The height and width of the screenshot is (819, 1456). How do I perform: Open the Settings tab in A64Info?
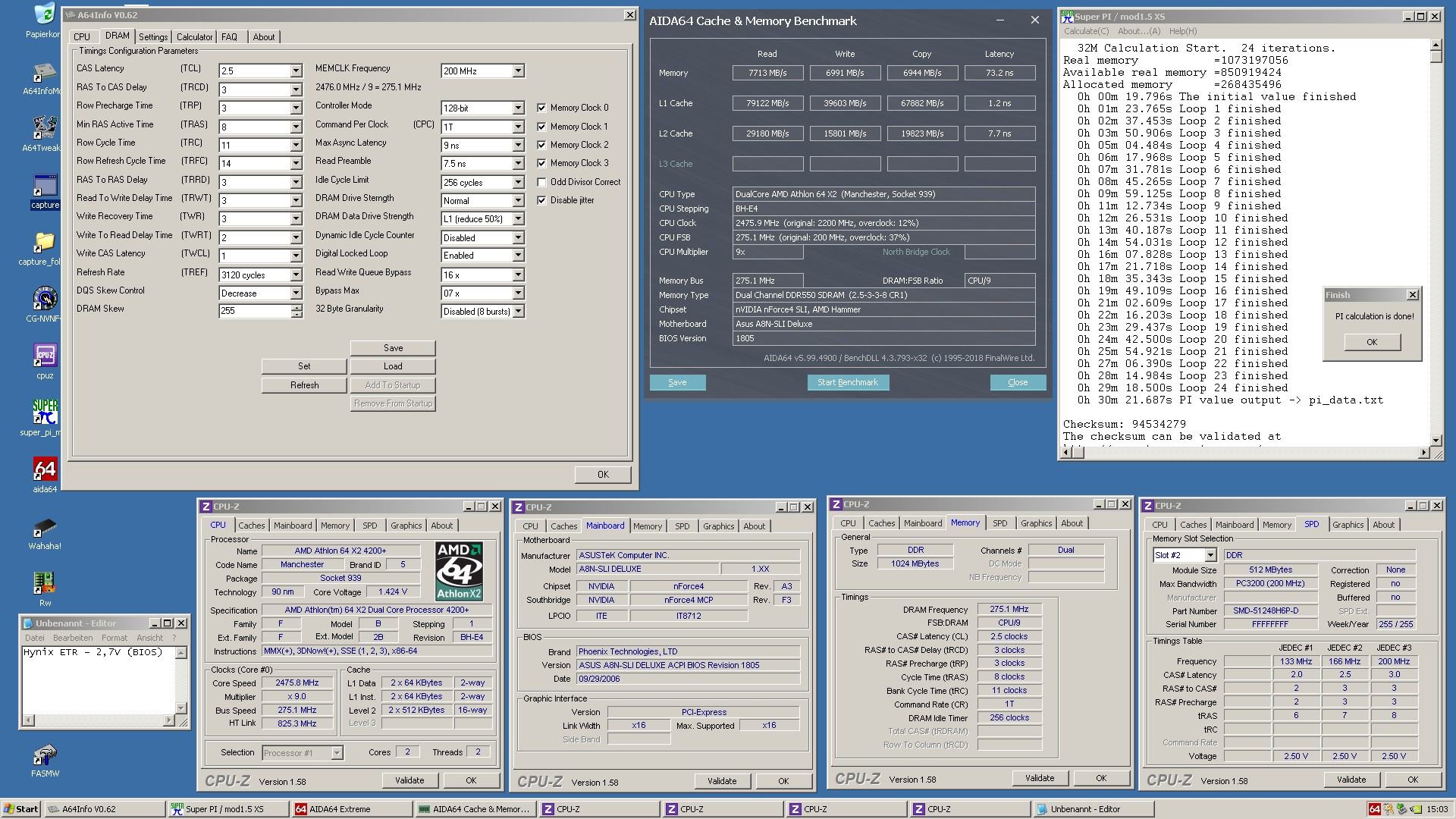click(x=153, y=37)
